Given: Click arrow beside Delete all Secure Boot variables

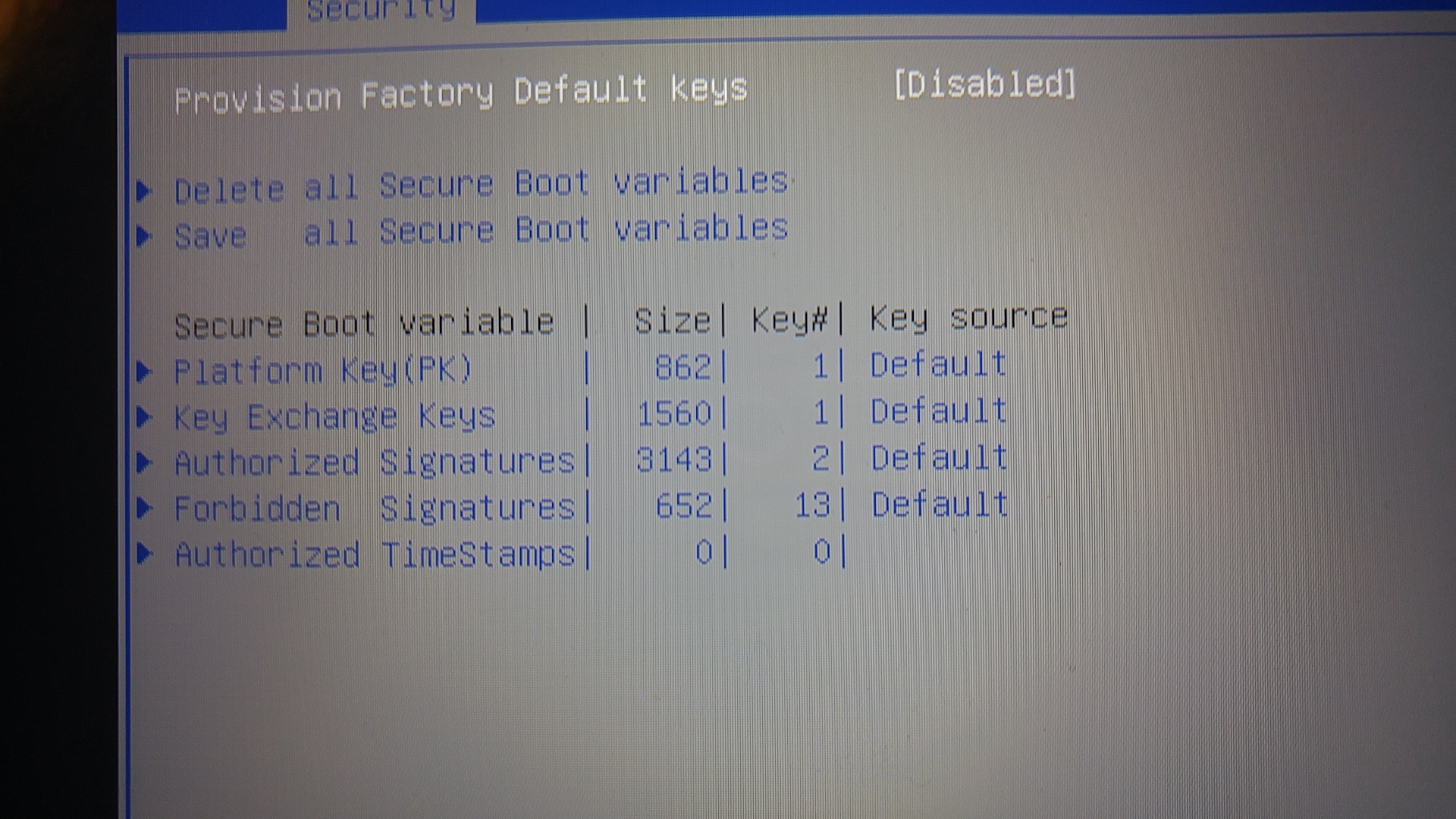Looking at the screenshot, I should (144, 190).
